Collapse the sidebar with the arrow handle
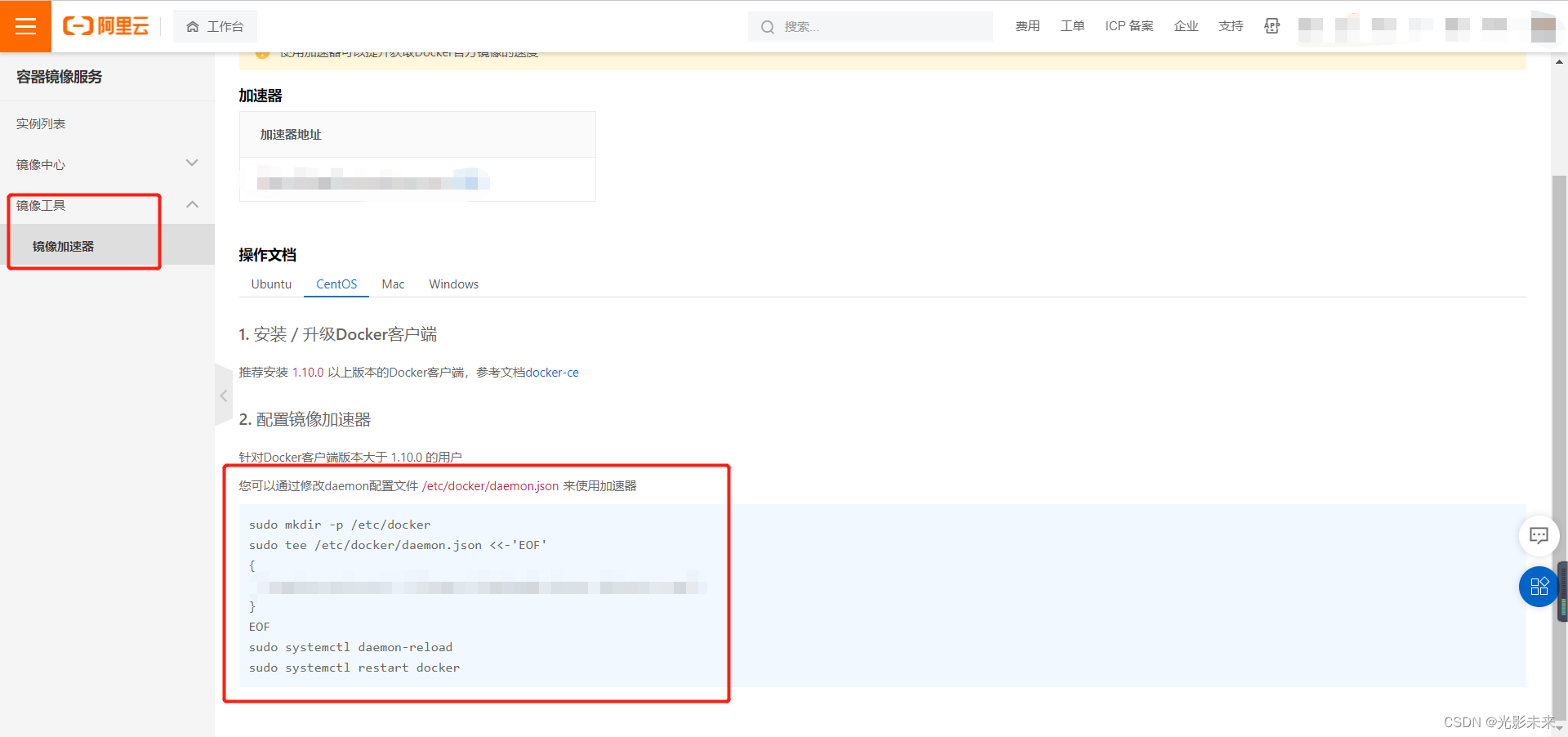Image resolution: width=1568 pixels, height=737 pixels. [x=224, y=395]
